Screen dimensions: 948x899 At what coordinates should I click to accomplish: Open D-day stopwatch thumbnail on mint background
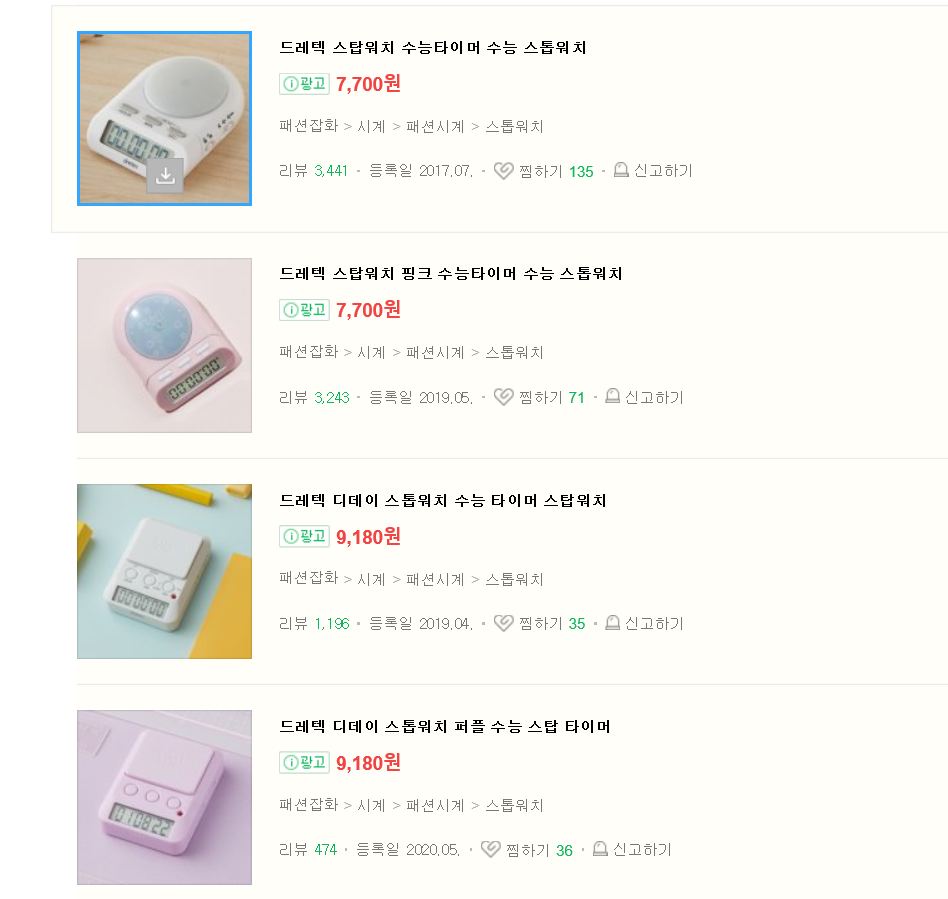pos(164,571)
